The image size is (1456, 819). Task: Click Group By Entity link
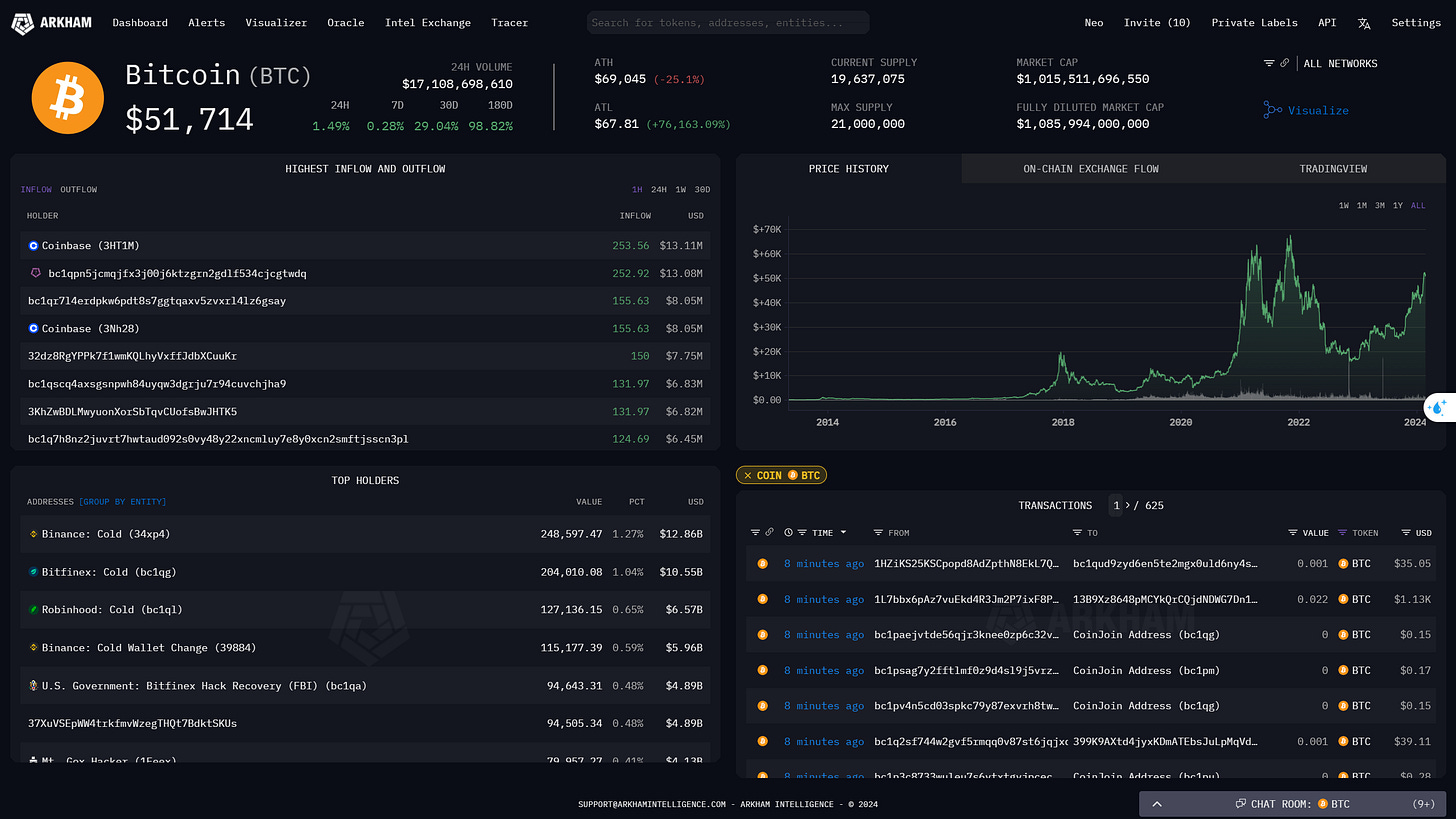(123, 501)
